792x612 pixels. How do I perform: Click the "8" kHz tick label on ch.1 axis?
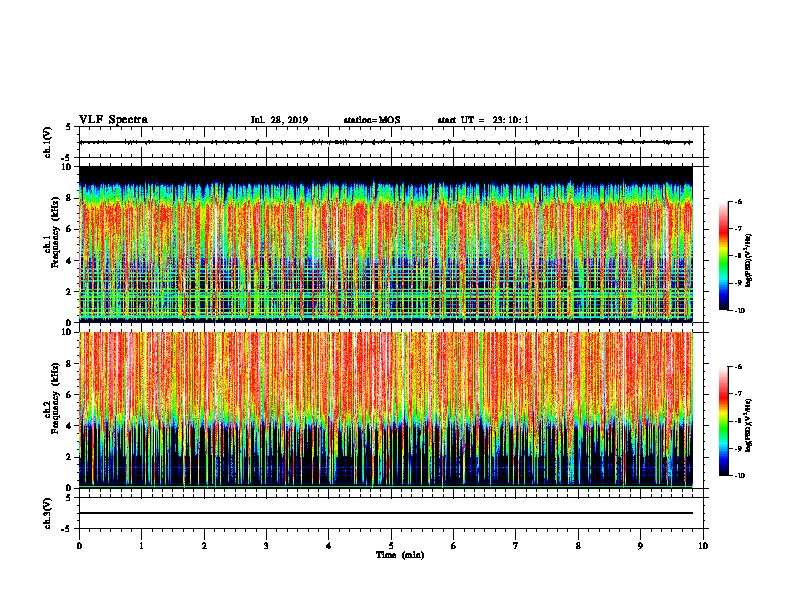pyautogui.click(x=69, y=198)
